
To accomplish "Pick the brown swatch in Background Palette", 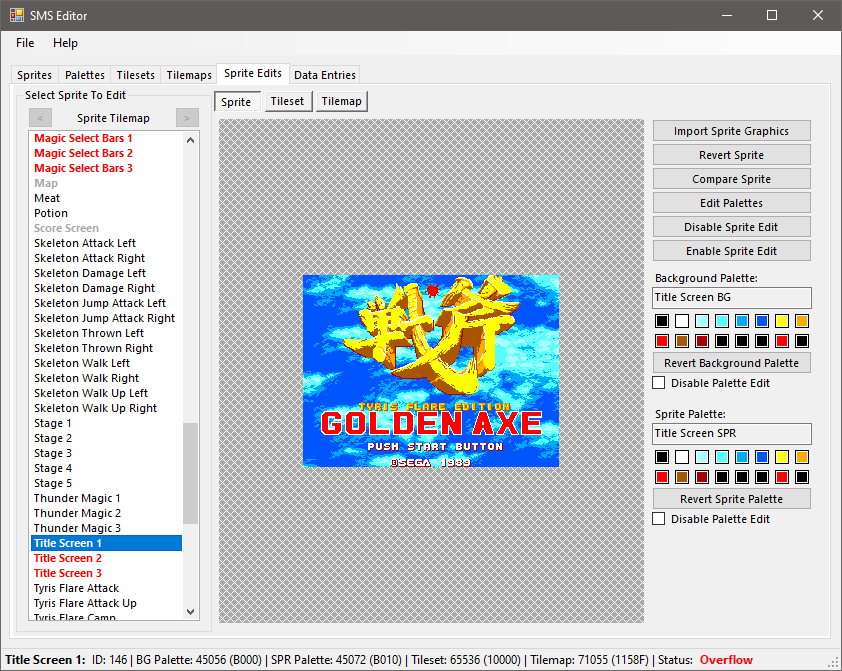I will pyautogui.click(x=682, y=341).
